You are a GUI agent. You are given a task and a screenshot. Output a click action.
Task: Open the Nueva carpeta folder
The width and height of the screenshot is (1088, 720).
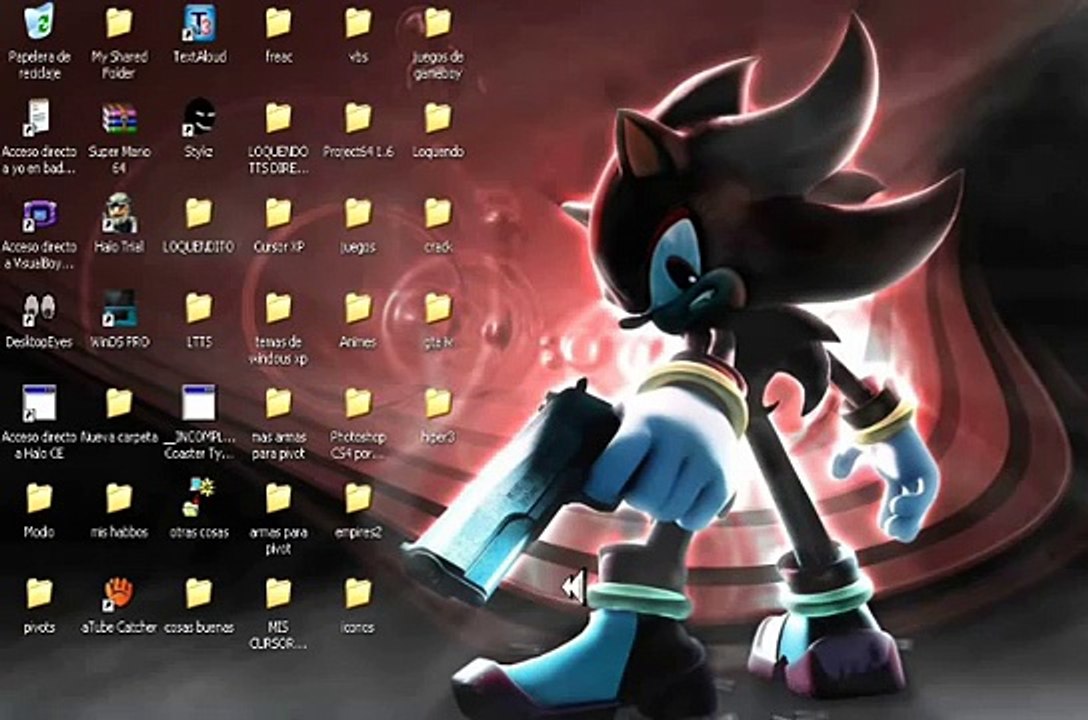[119, 402]
